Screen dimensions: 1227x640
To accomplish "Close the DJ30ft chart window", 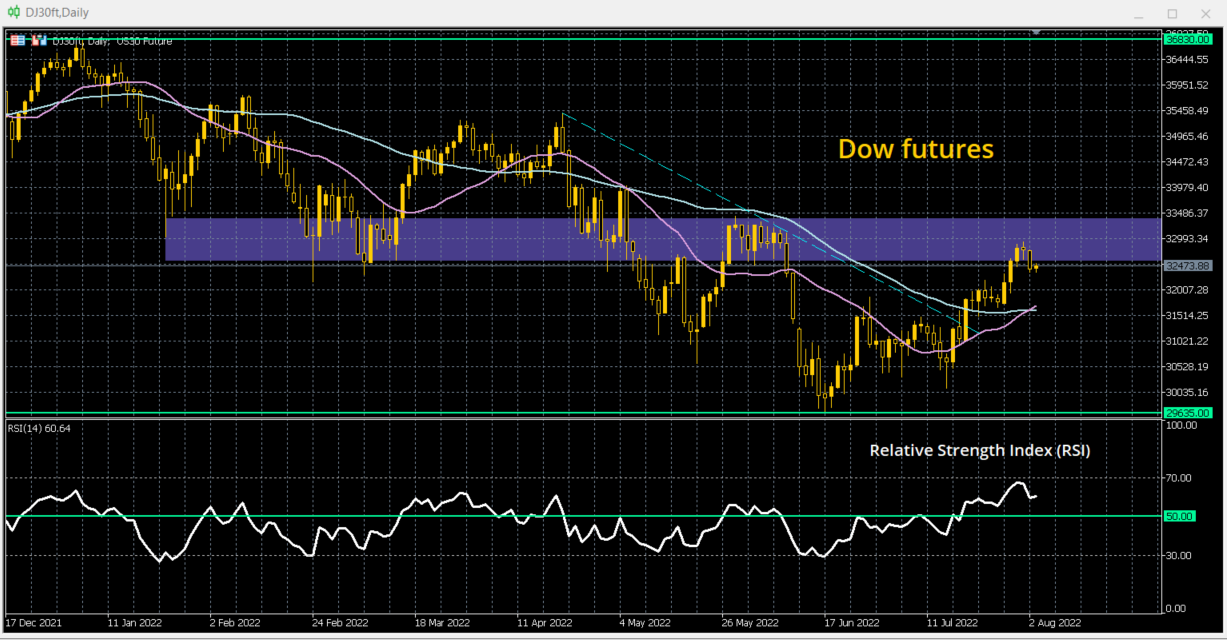I will tap(1205, 13).
